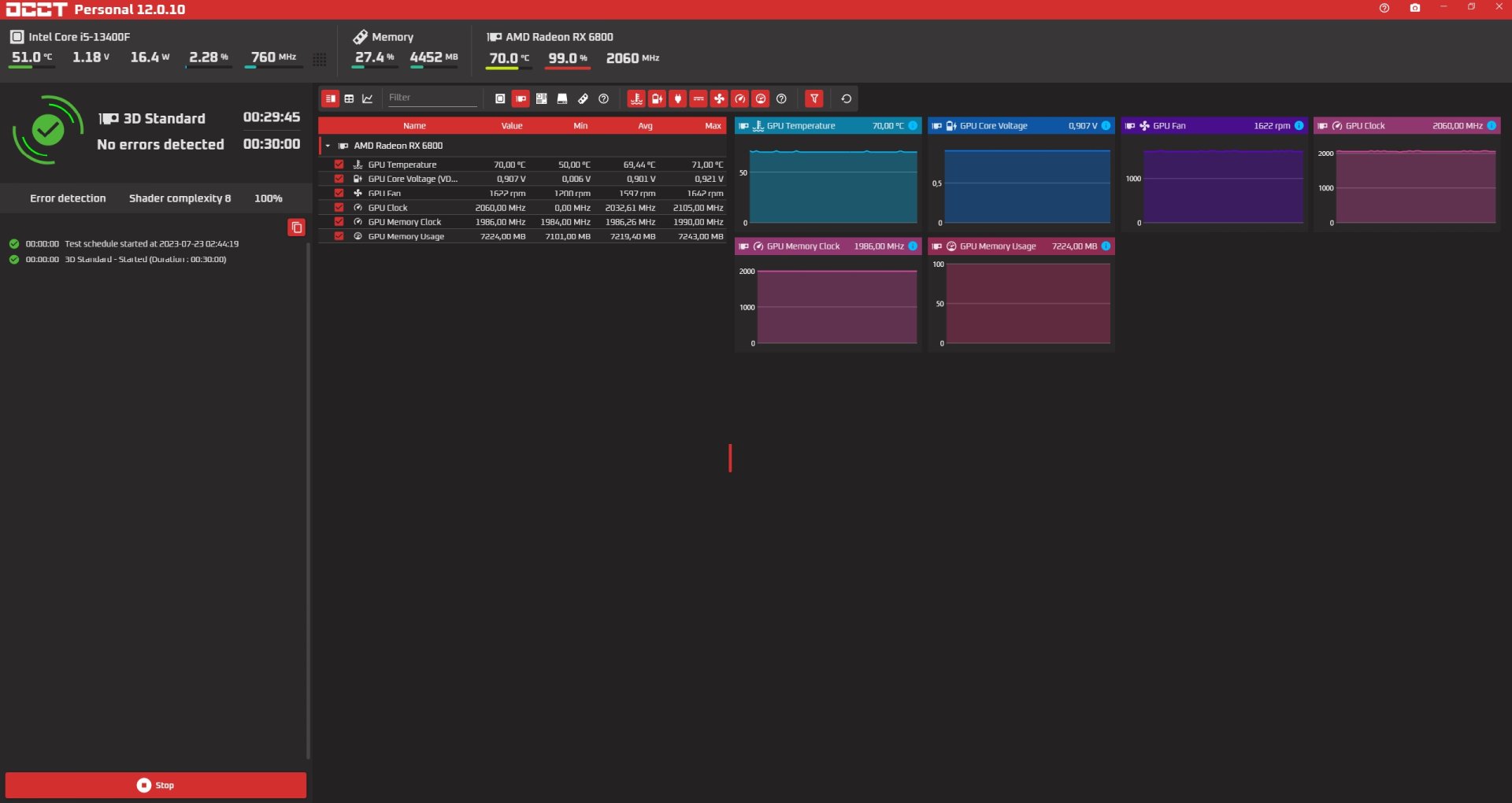
Task: Sort by the Max column header
Action: coord(713,126)
